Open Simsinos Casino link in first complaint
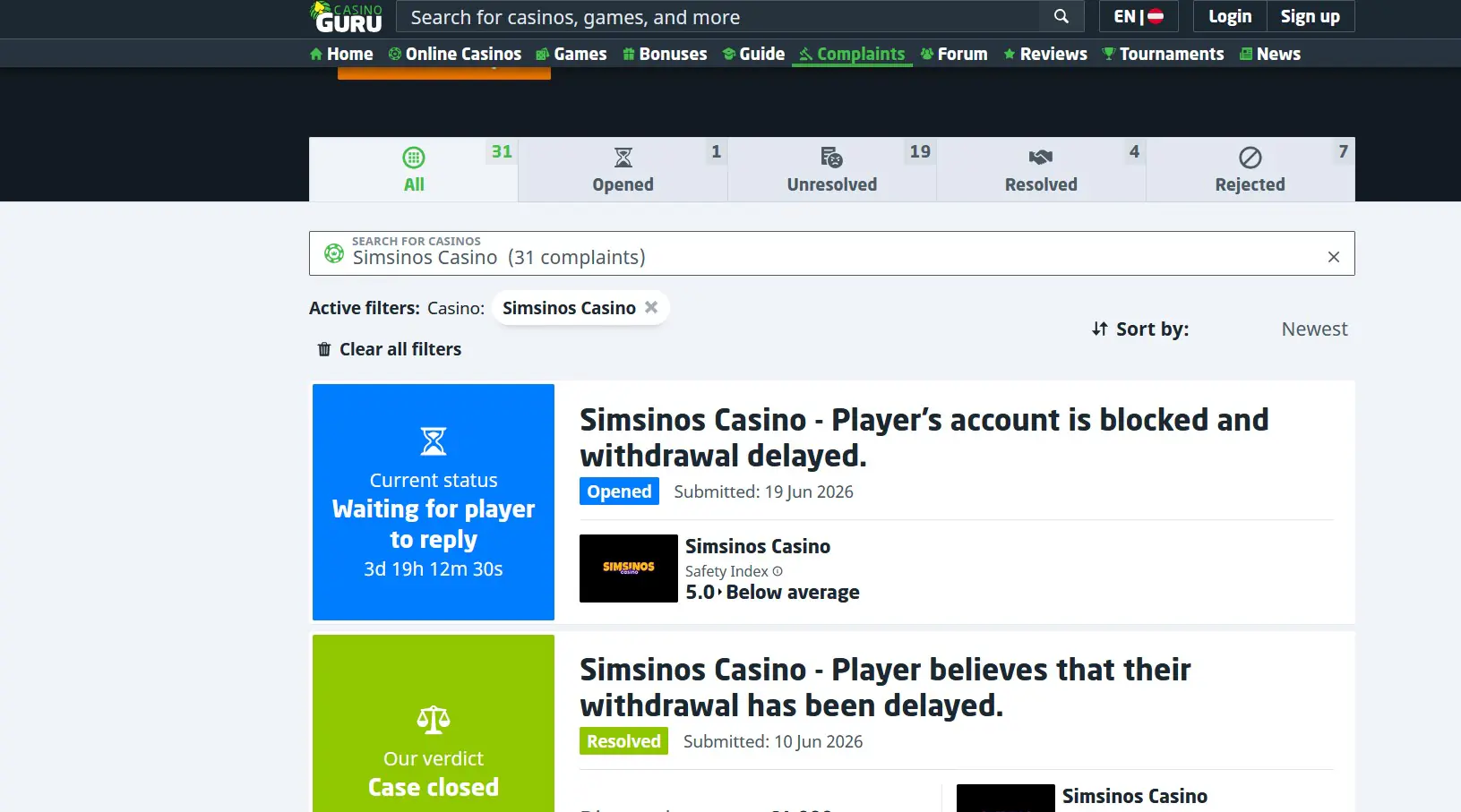 coord(758,546)
